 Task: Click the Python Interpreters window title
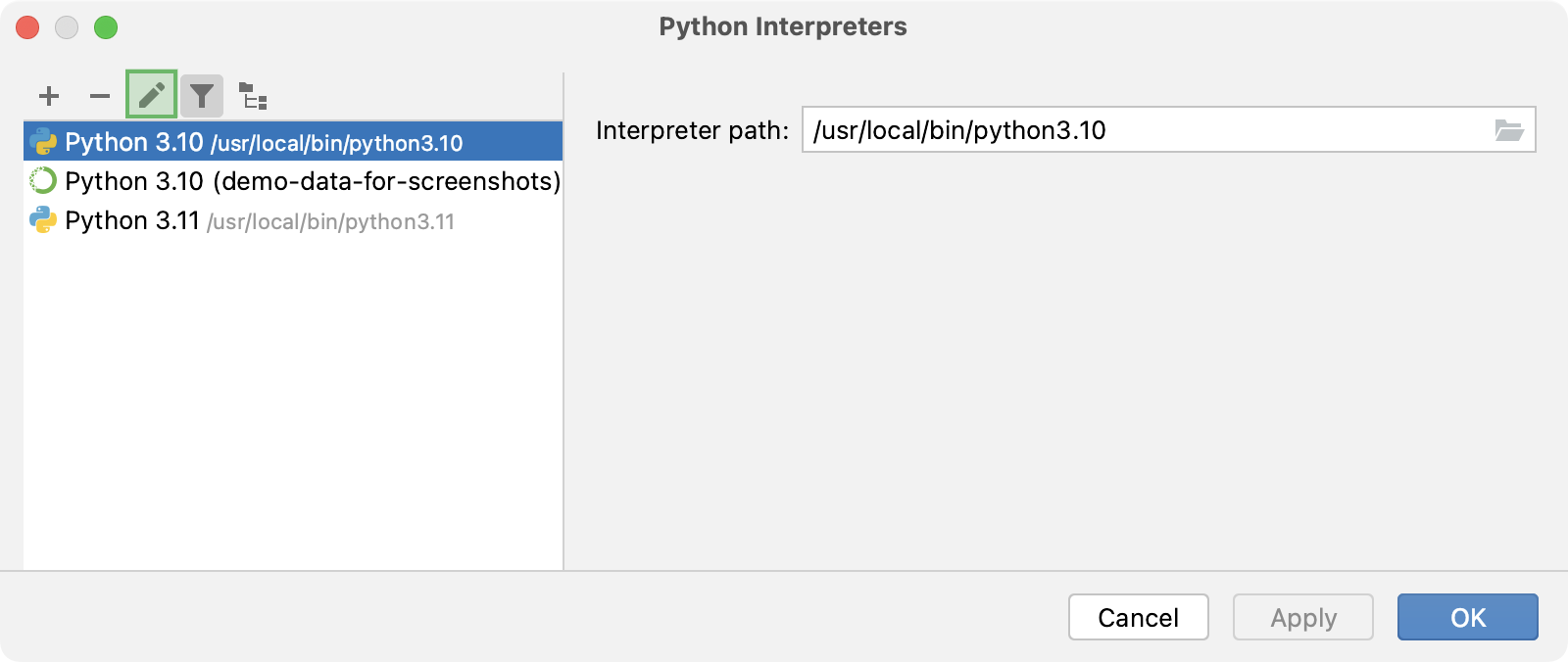[x=782, y=26]
